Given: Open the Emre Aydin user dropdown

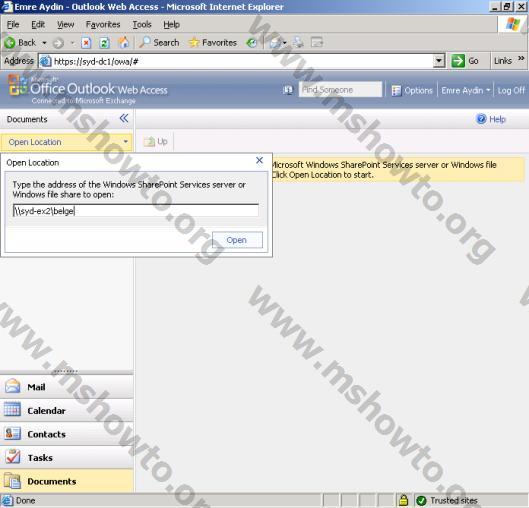Looking at the screenshot, I should click(x=466, y=90).
